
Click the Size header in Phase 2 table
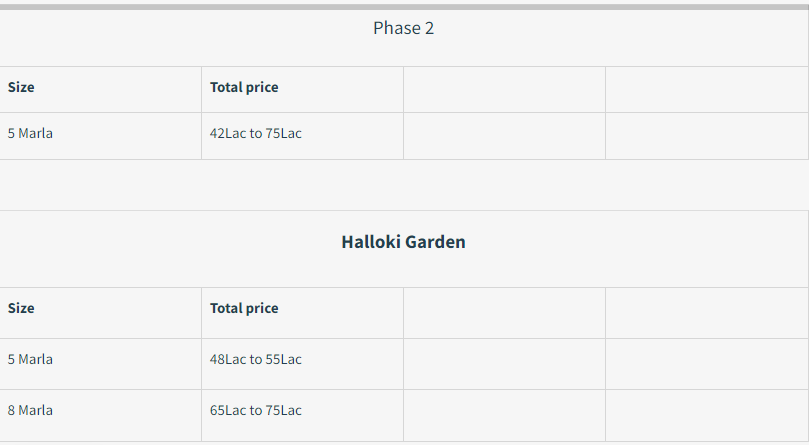pos(21,87)
